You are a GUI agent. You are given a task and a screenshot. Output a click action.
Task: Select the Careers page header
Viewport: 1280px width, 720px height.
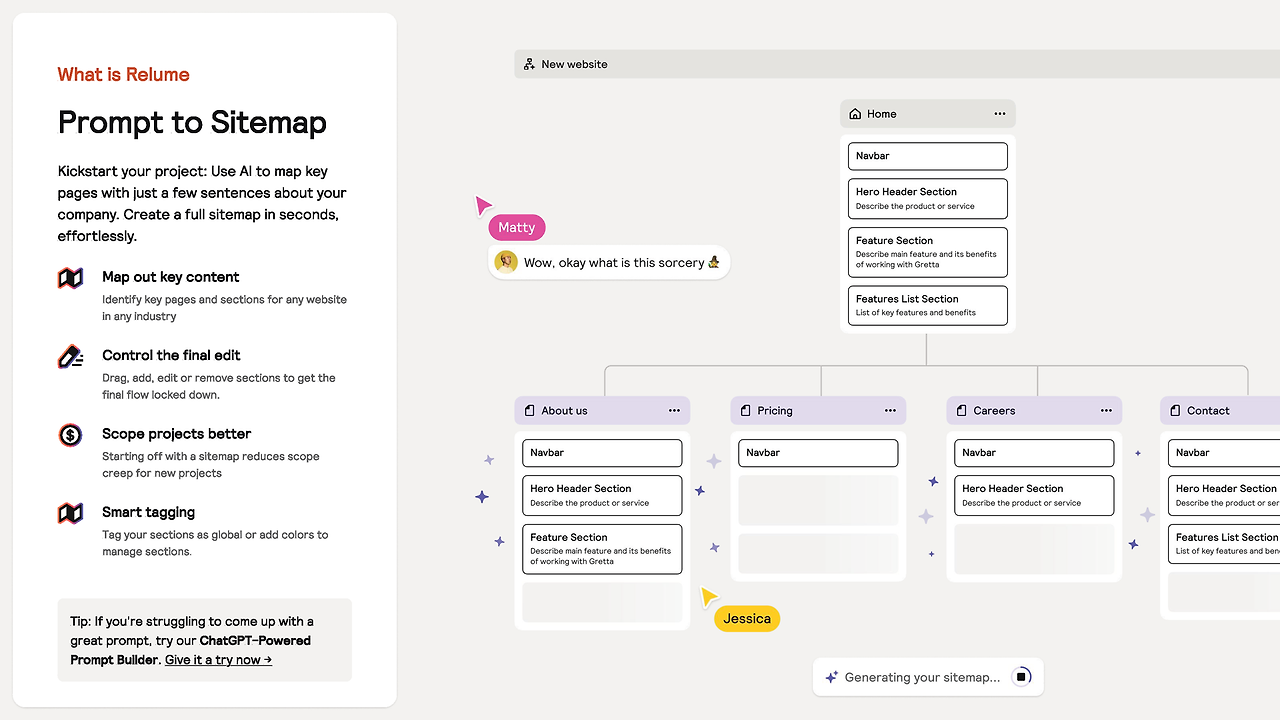coord(1035,411)
